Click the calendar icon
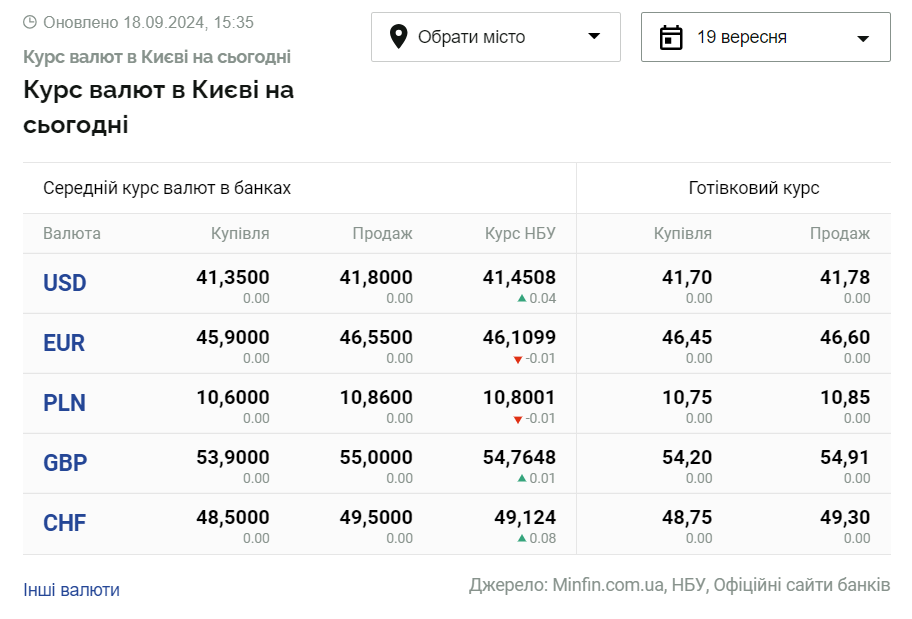This screenshot has width=912, height=619. point(671,37)
